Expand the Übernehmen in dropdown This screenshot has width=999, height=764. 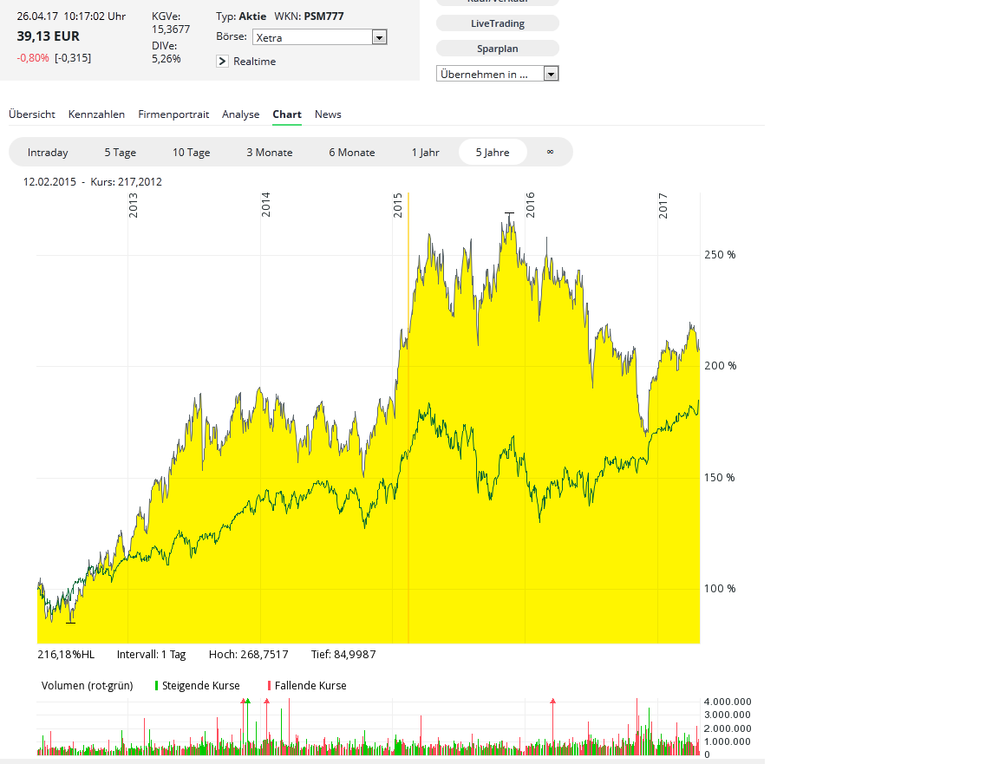(x=551, y=74)
